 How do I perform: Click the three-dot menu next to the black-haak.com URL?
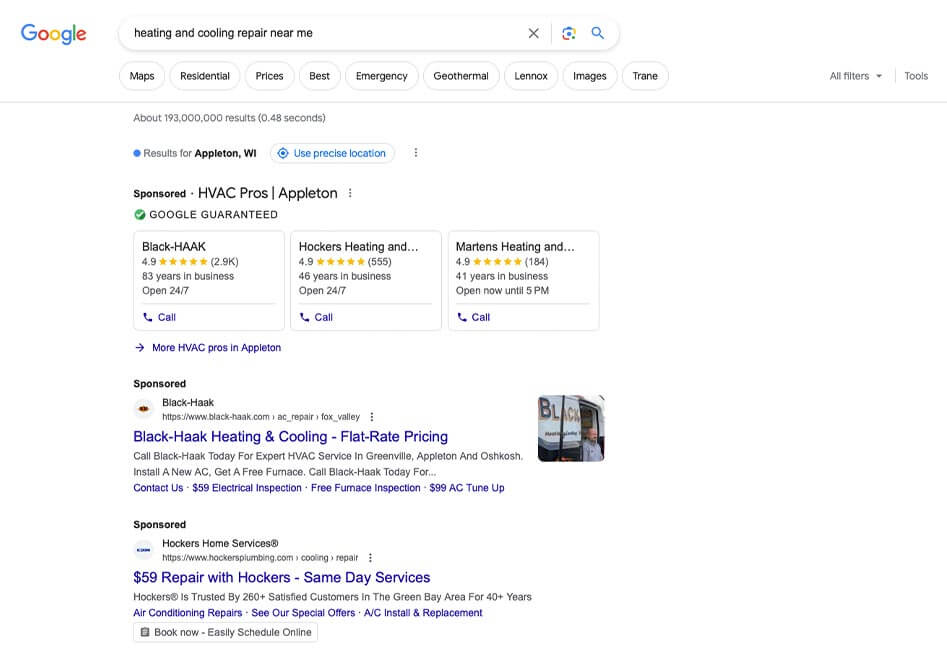372,417
